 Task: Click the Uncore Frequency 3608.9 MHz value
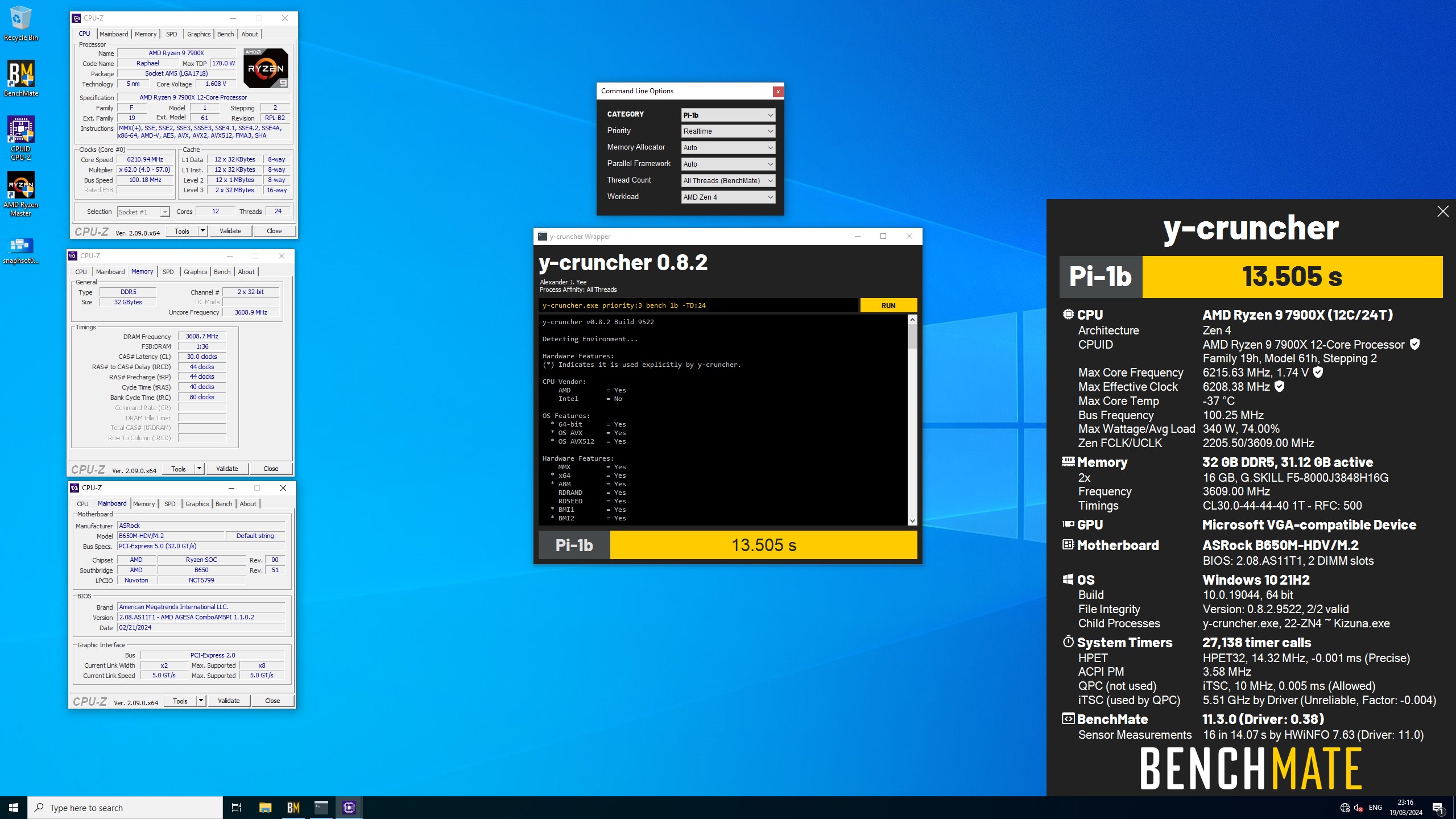pos(251,312)
